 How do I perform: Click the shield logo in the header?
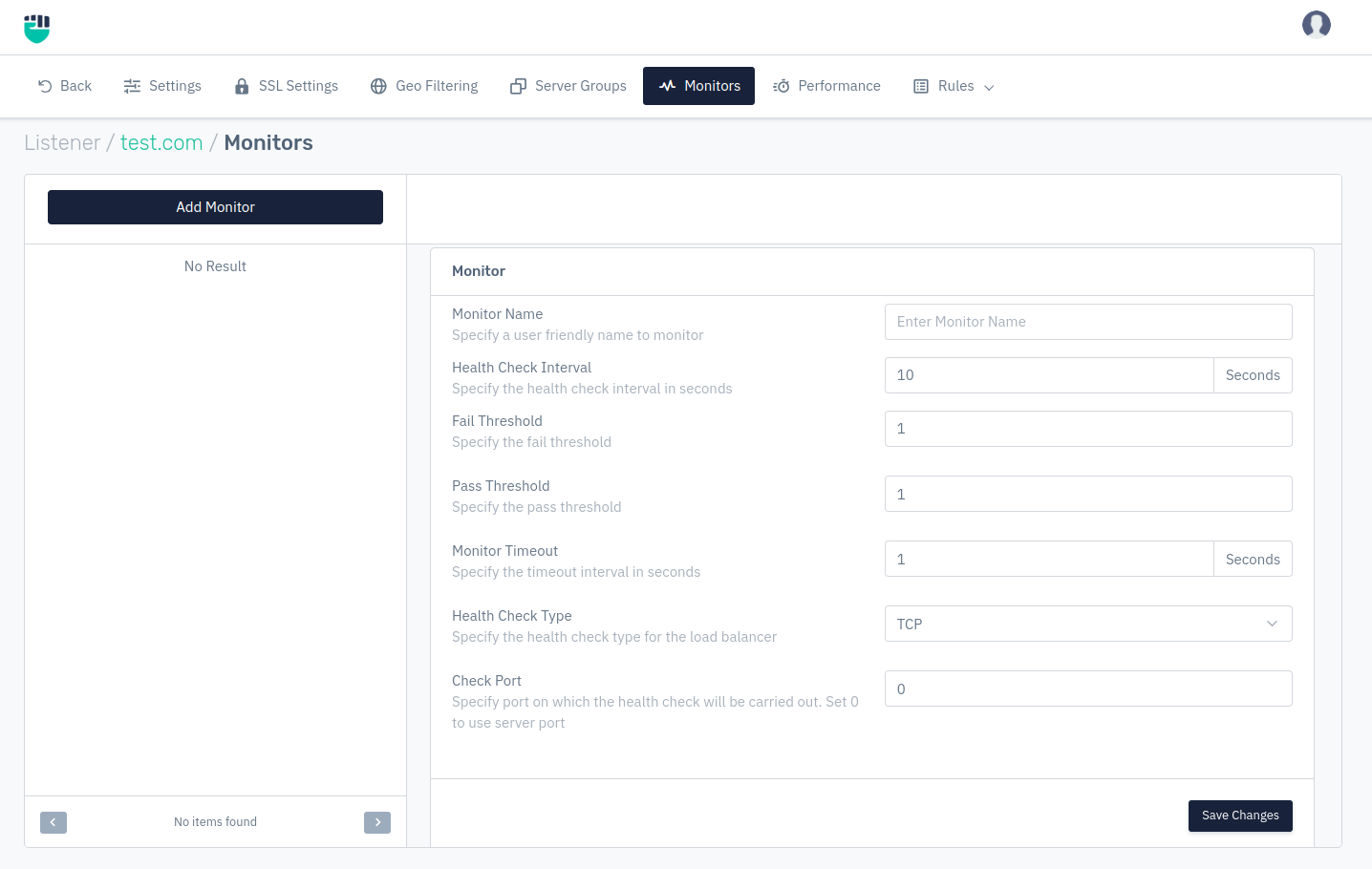tap(37, 29)
